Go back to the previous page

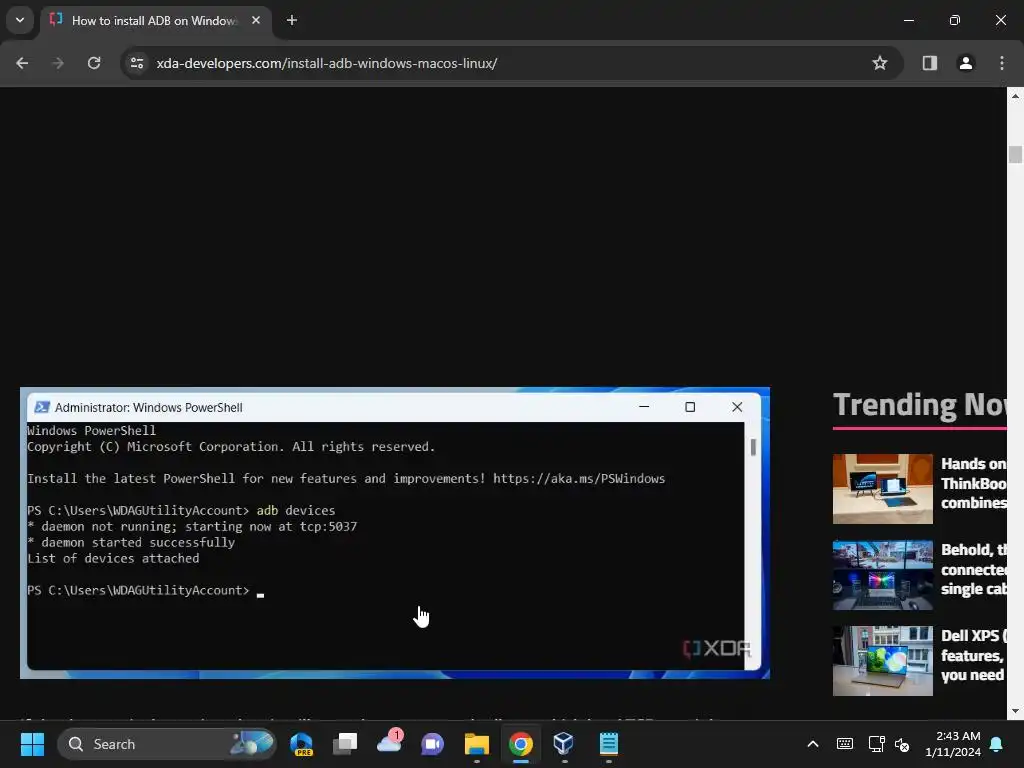(22, 63)
